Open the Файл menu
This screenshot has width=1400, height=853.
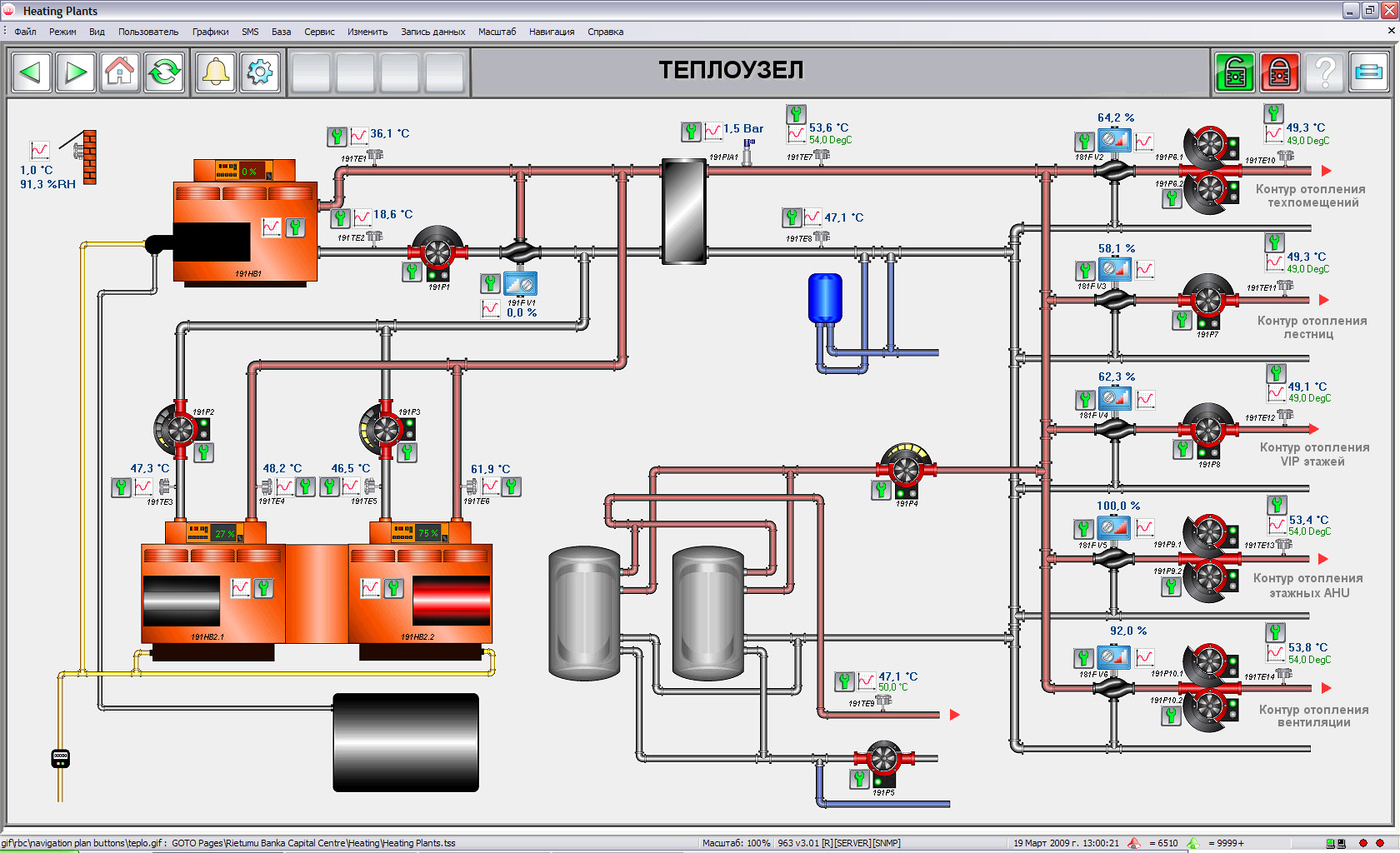(x=25, y=32)
